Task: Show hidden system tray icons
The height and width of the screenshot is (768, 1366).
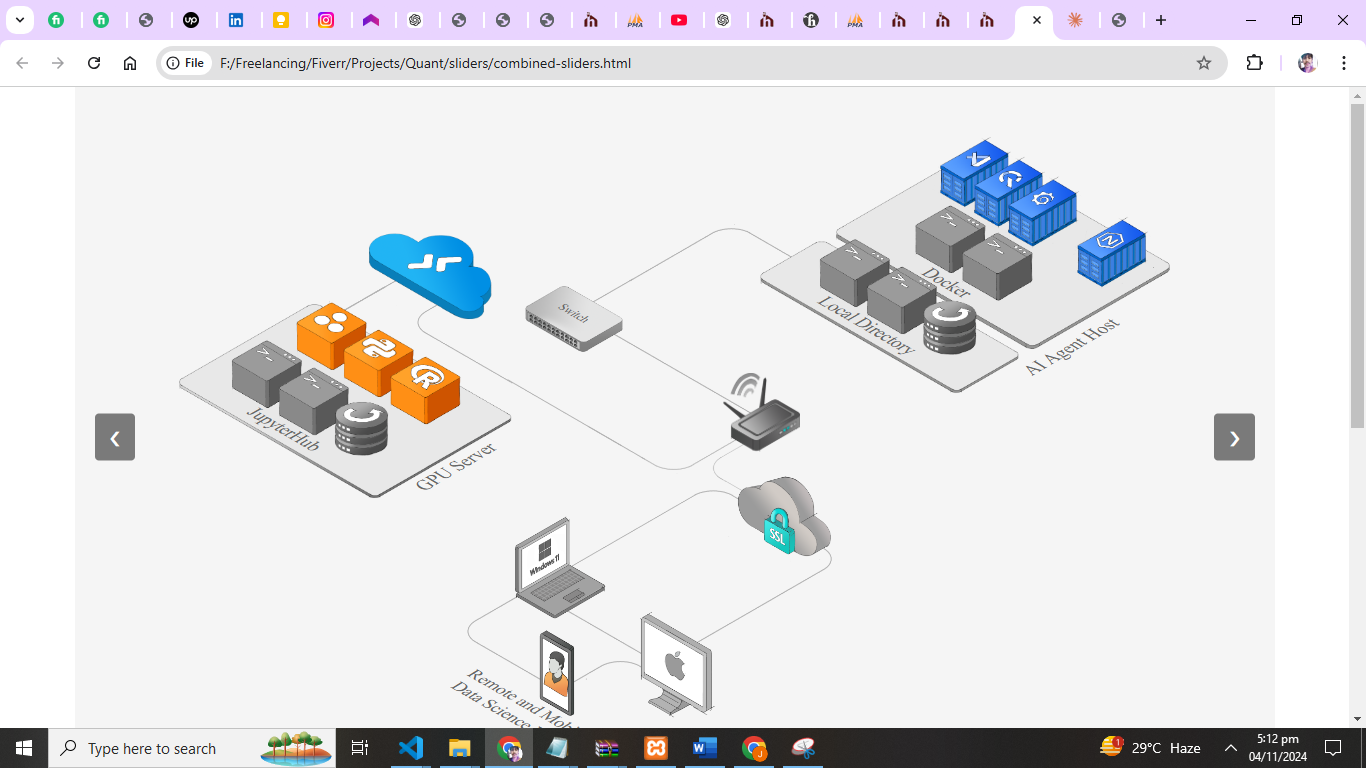Action: click(1231, 748)
